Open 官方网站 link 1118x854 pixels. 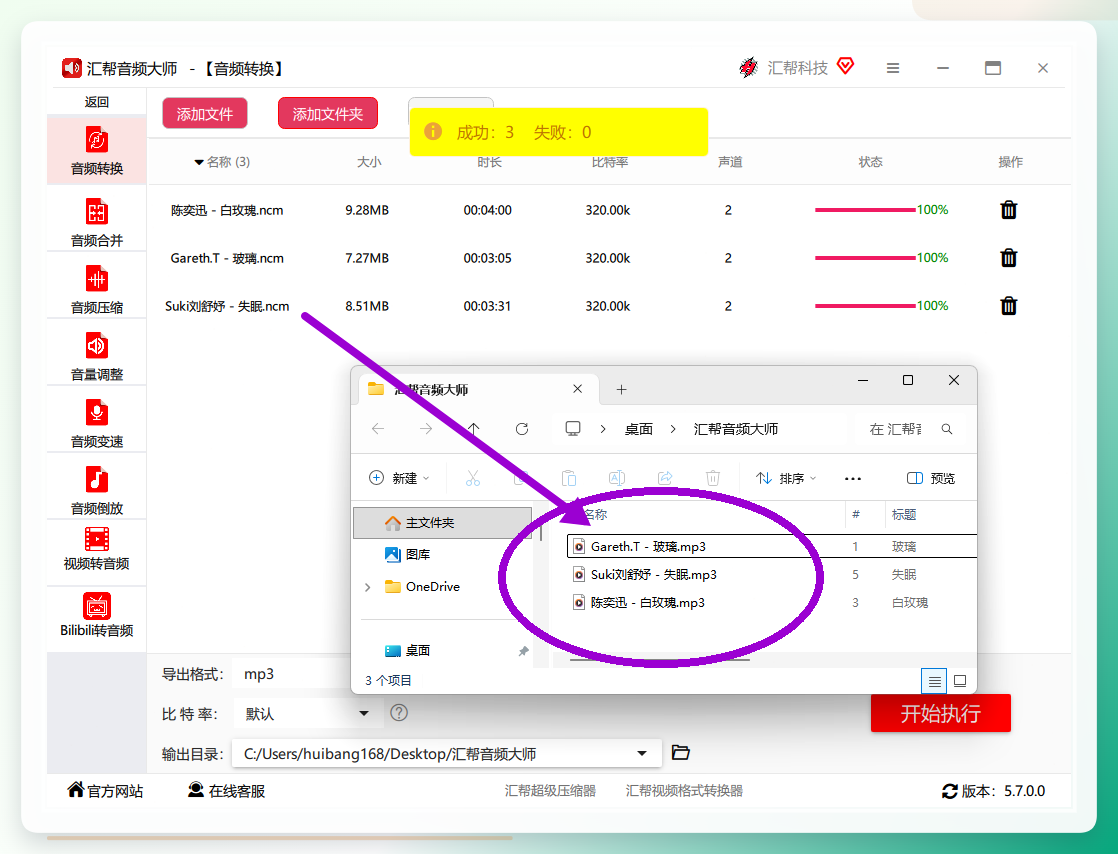click(x=105, y=791)
